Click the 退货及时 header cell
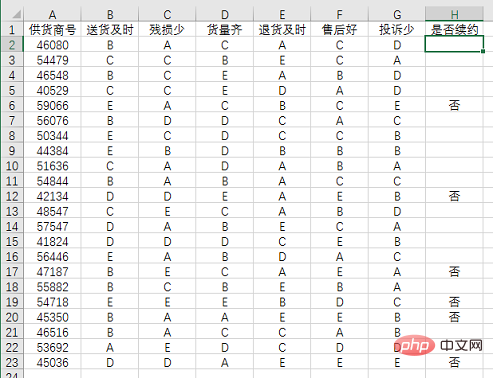Screen dimensions: 493x378 coord(282,30)
